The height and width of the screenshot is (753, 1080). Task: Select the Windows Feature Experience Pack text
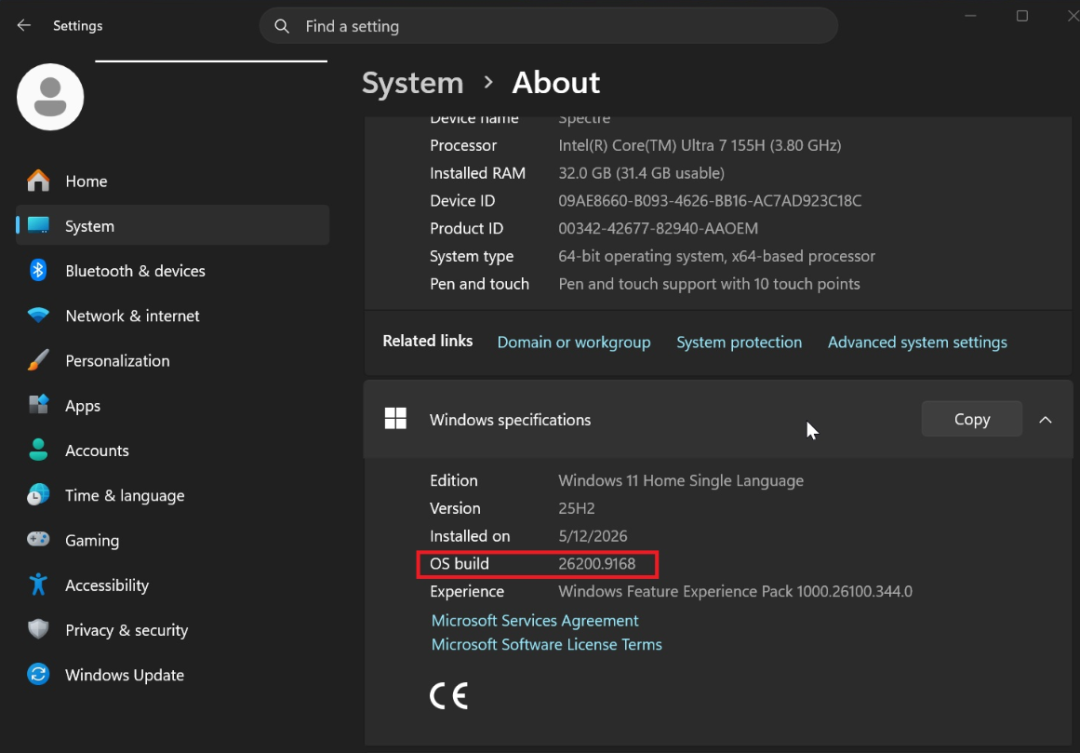pyautogui.click(x=735, y=591)
